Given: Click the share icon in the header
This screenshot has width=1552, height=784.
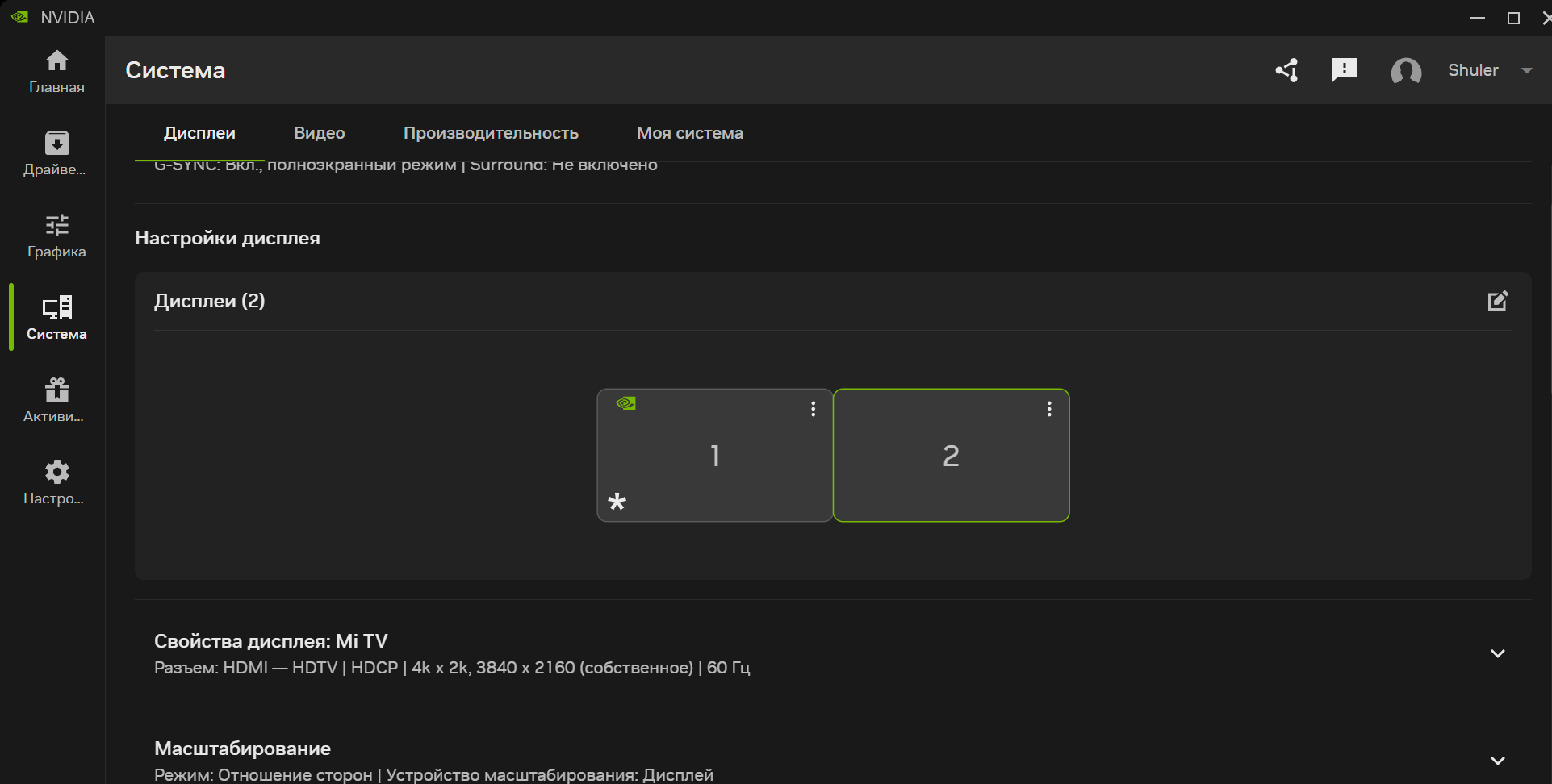Looking at the screenshot, I should tap(1286, 70).
